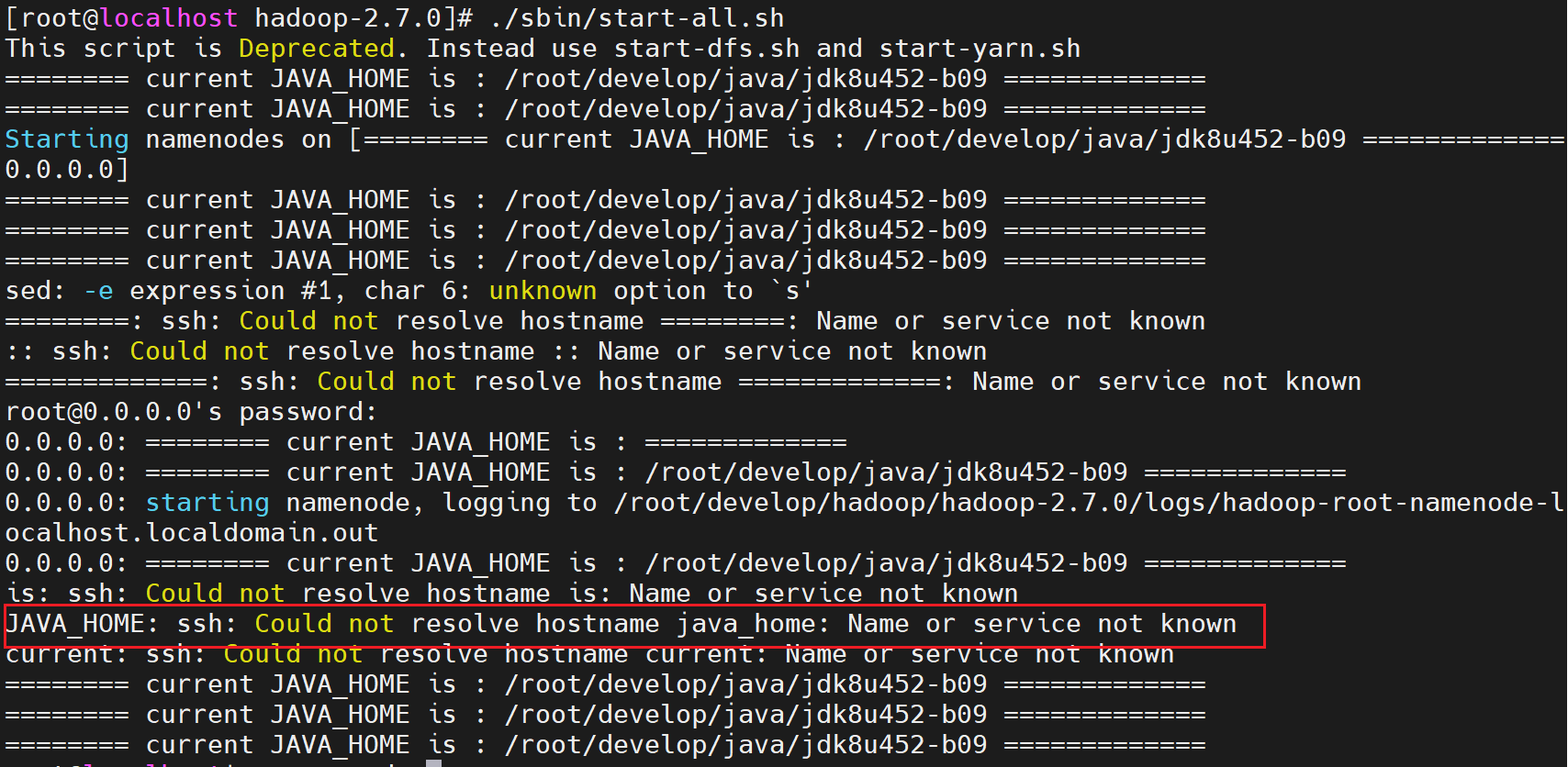Click 'namenode,' in the logging line
This screenshot has width=1568, height=767.
(355, 503)
